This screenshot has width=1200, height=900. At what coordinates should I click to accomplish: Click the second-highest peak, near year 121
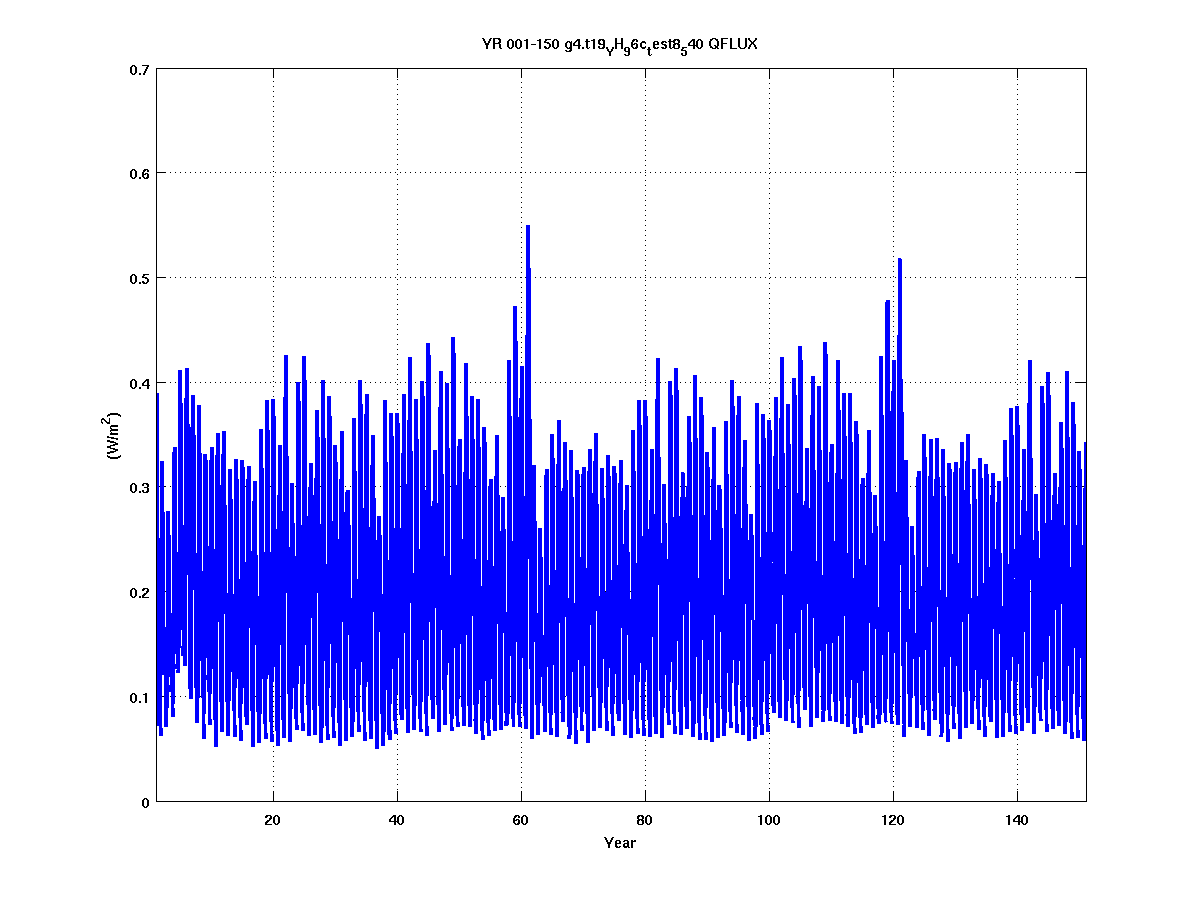[x=900, y=260]
